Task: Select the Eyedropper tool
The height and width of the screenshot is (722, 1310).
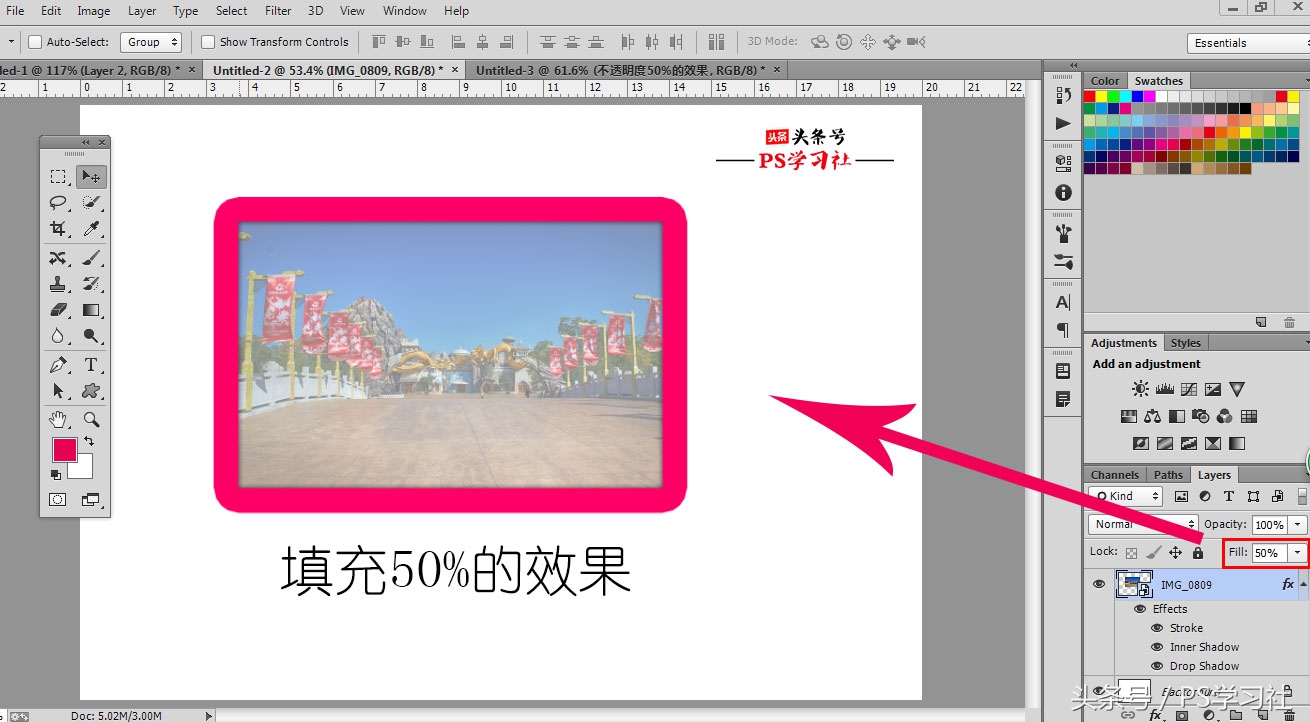Action: click(91, 228)
